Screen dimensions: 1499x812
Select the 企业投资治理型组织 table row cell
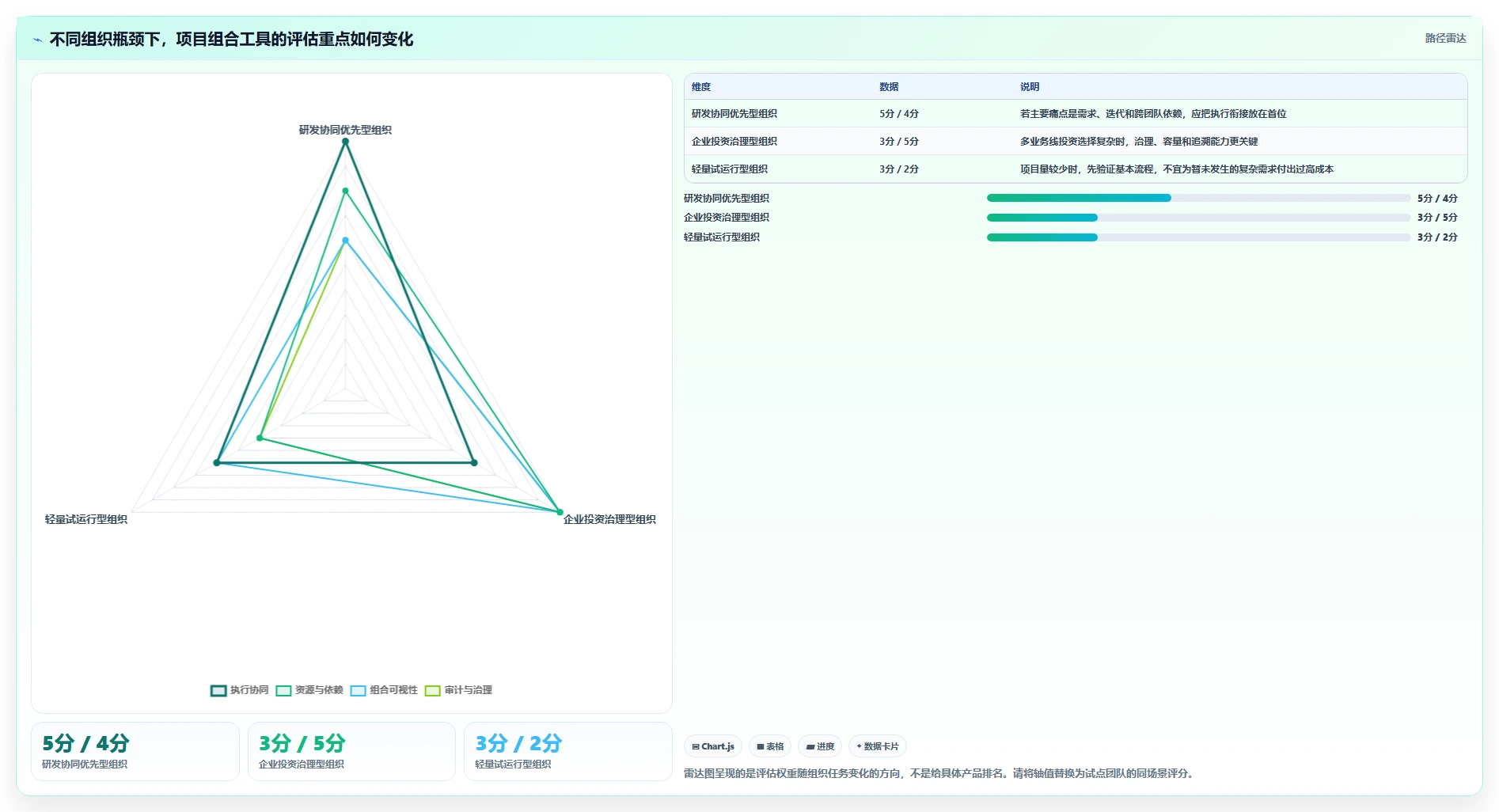coord(734,142)
